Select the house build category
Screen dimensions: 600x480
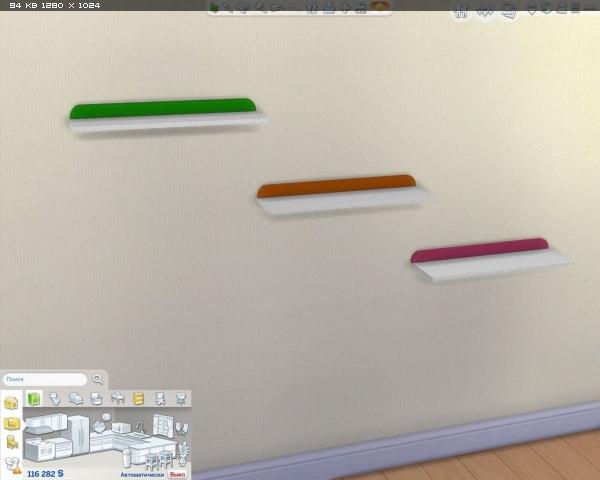[x=11, y=403]
